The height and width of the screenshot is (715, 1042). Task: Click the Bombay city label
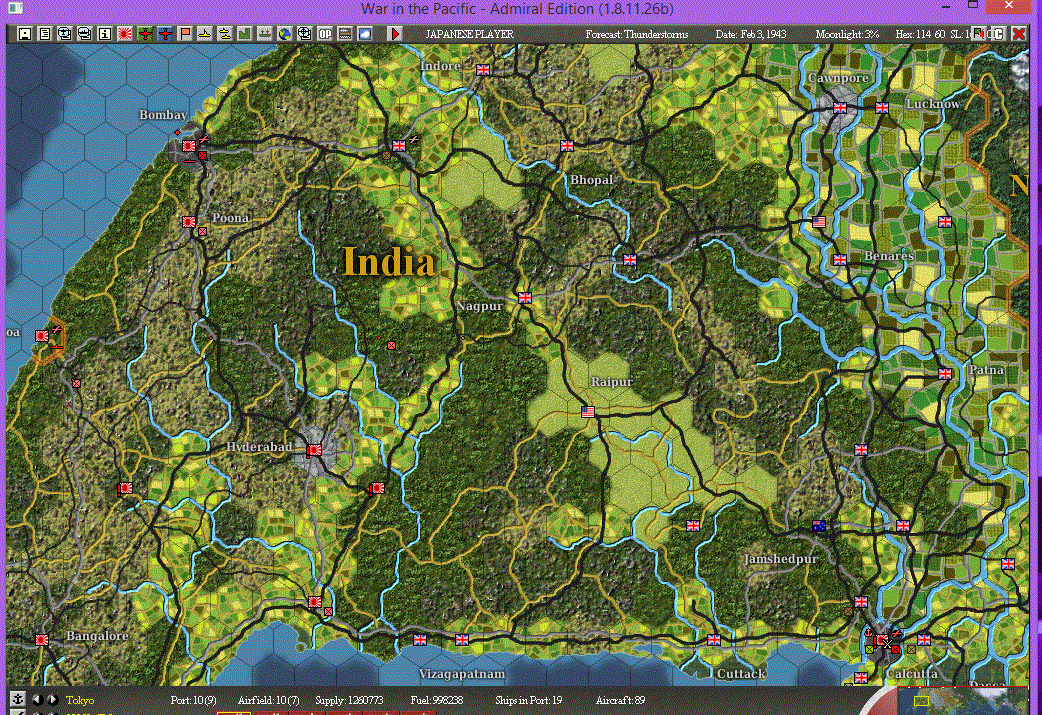click(x=163, y=115)
